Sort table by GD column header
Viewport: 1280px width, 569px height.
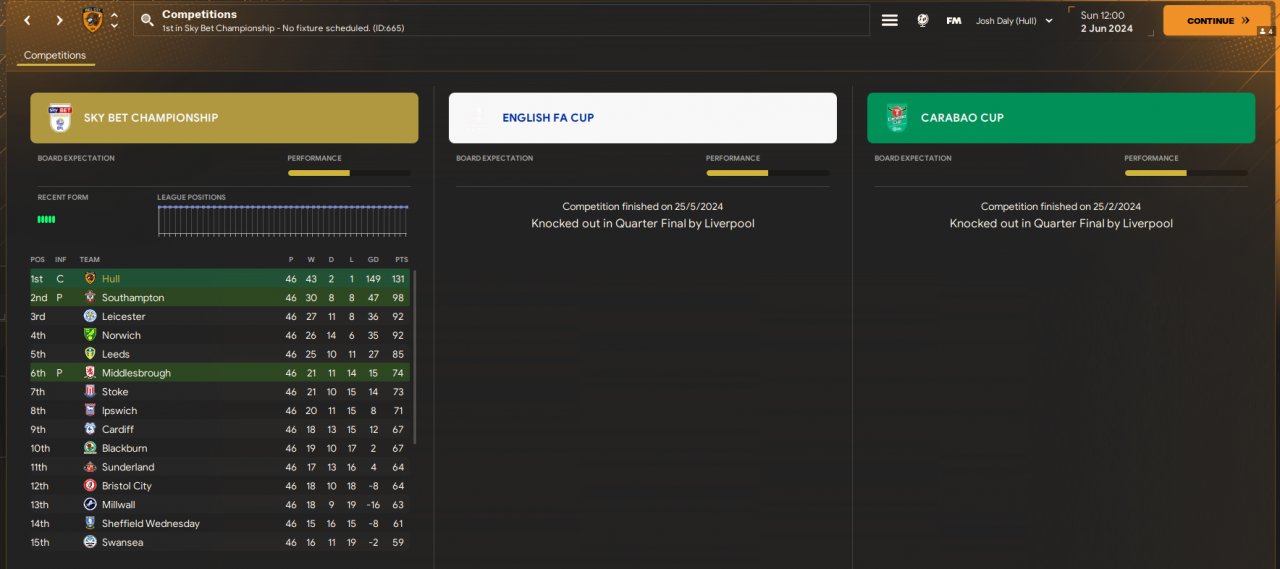point(372,260)
